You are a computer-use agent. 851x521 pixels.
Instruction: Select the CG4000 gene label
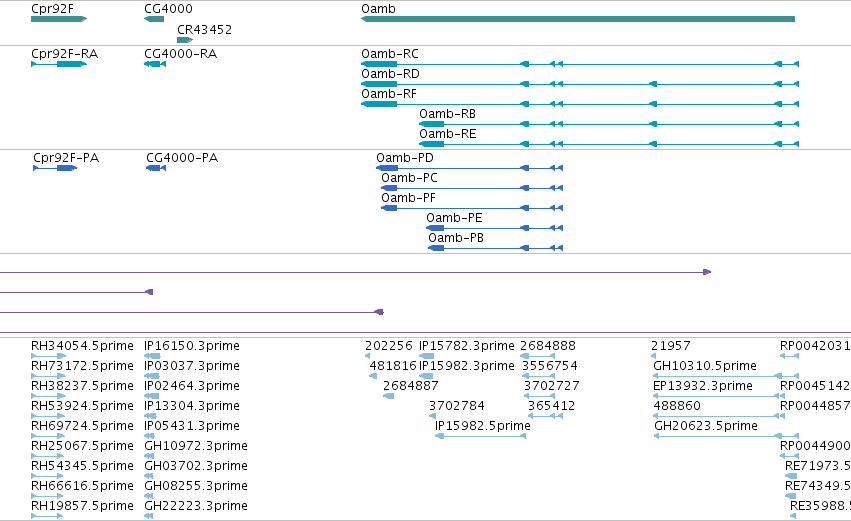pos(168,9)
